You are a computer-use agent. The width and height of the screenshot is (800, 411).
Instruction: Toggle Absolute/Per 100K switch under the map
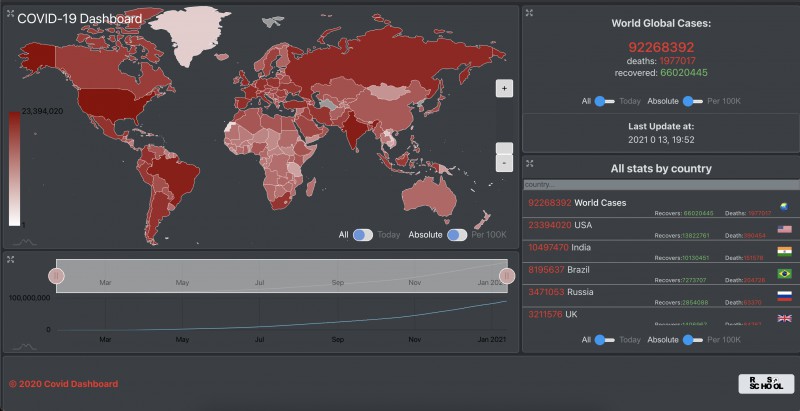pyautogui.click(x=457, y=235)
